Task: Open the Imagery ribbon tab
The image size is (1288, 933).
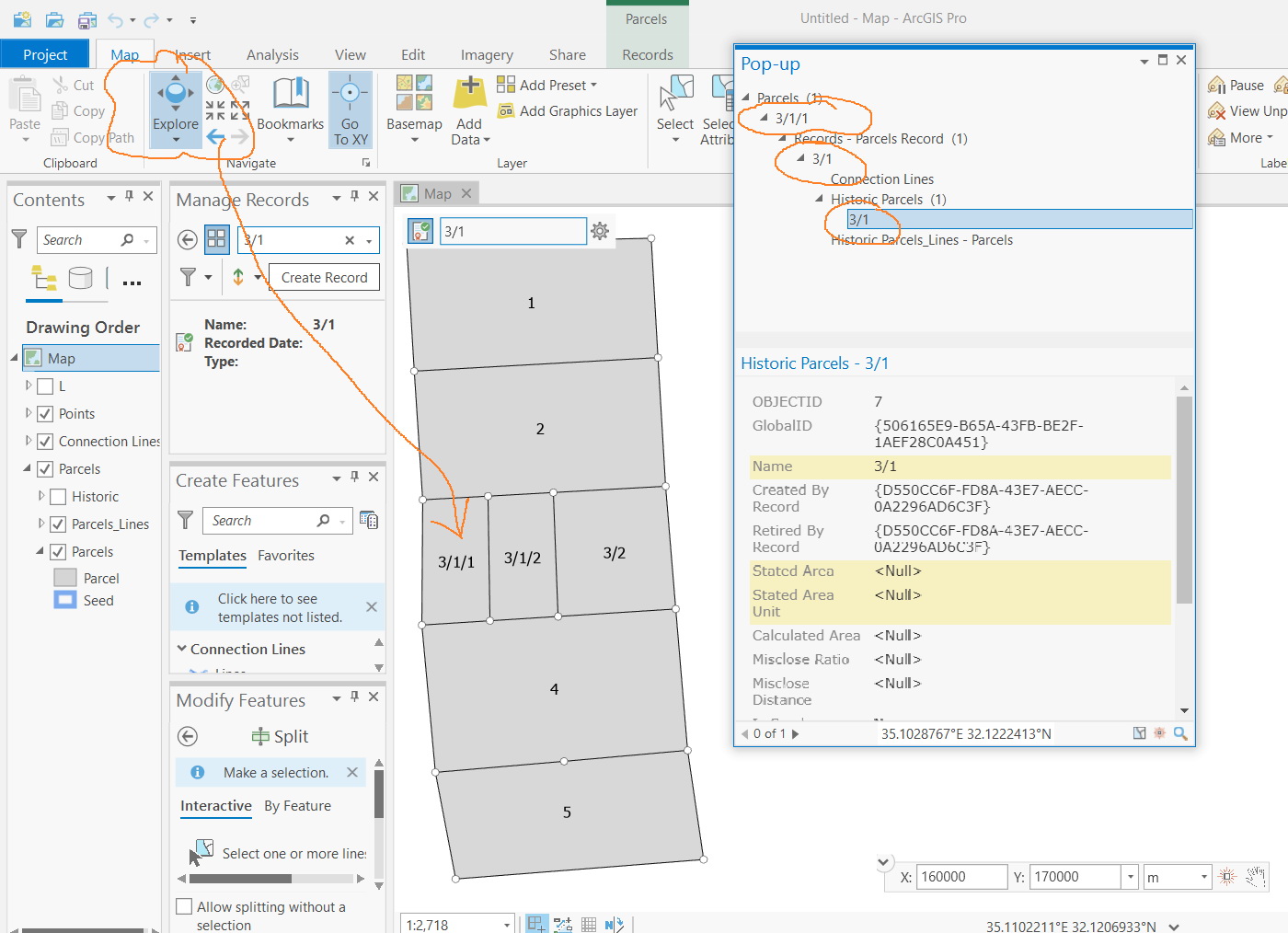Action: [x=487, y=55]
